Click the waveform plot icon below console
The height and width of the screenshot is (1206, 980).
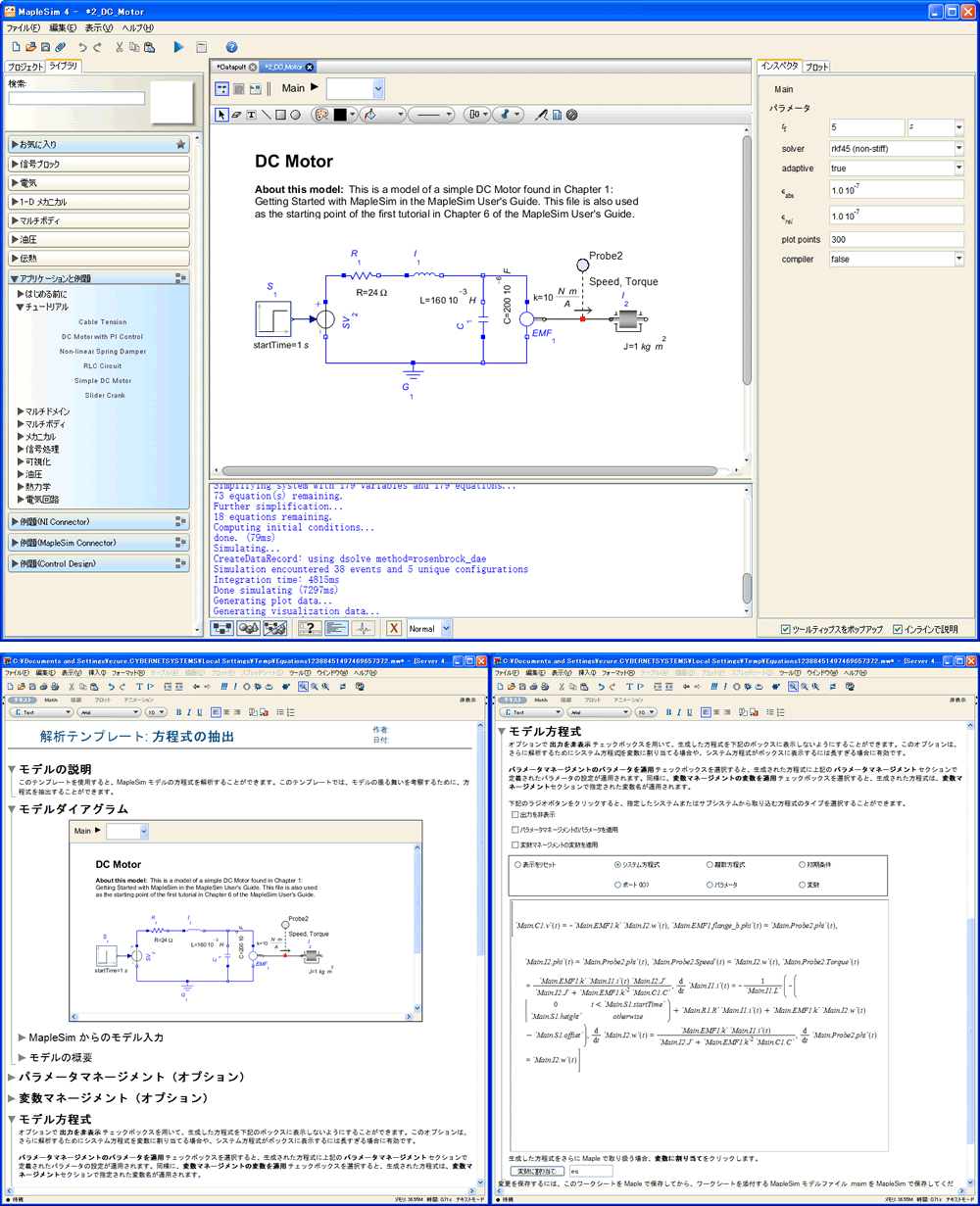pyautogui.click(x=365, y=628)
